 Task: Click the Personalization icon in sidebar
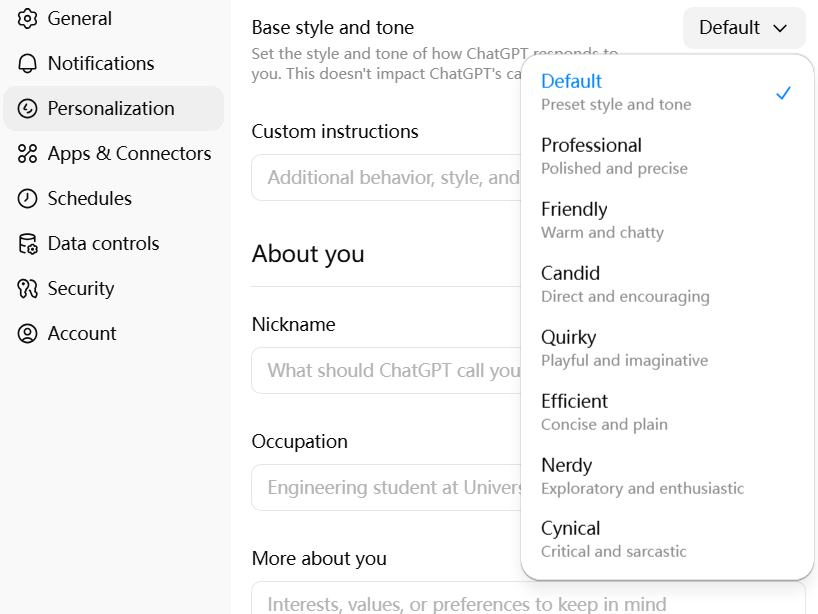point(27,109)
